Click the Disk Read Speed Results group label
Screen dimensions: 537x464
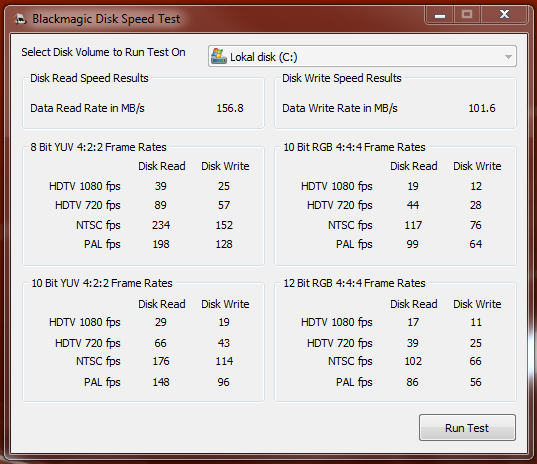click(89, 78)
